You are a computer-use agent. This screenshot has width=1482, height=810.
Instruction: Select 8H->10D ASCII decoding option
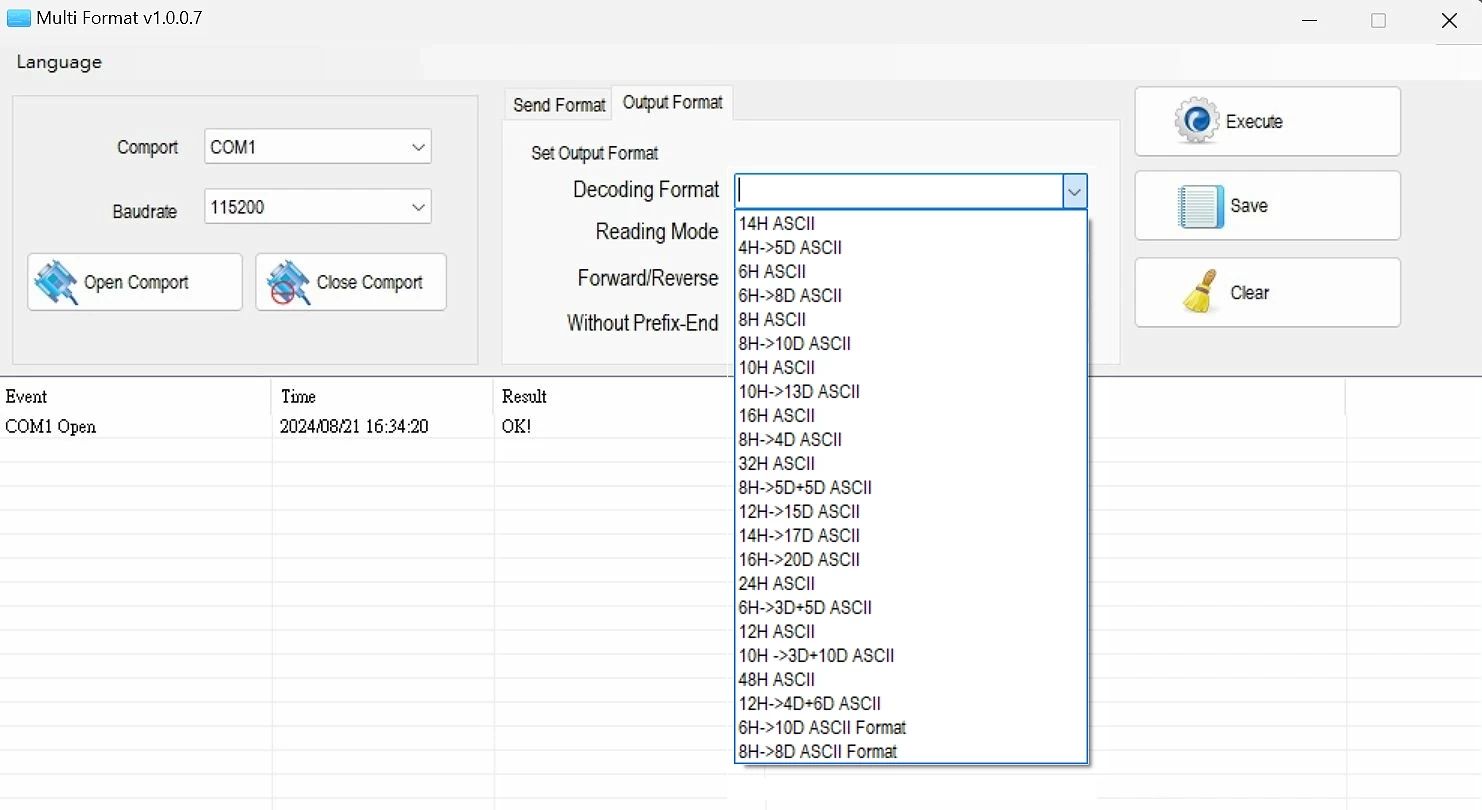794,344
